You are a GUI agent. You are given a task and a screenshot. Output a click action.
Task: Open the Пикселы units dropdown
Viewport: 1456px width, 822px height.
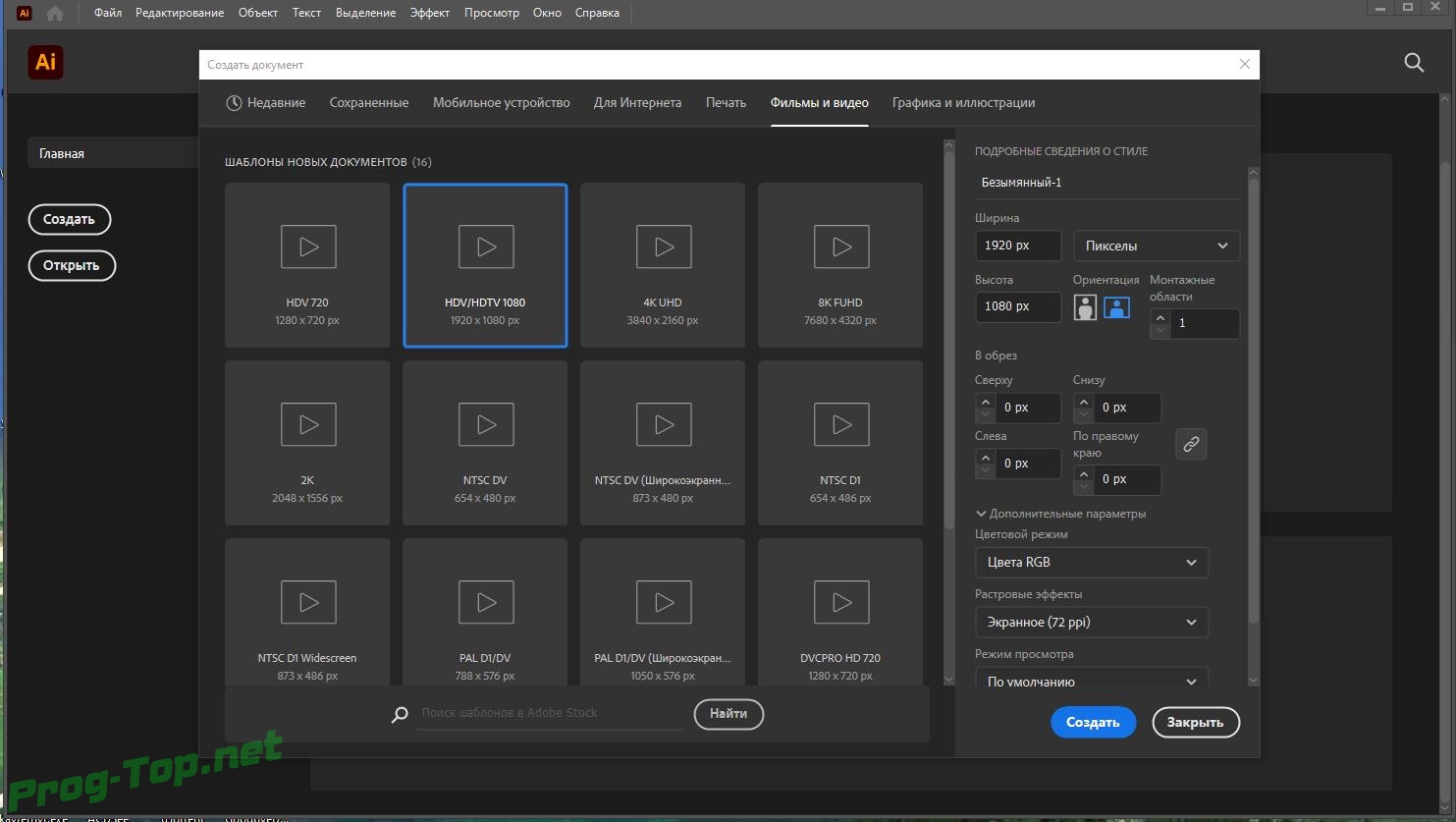coord(1156,246)
